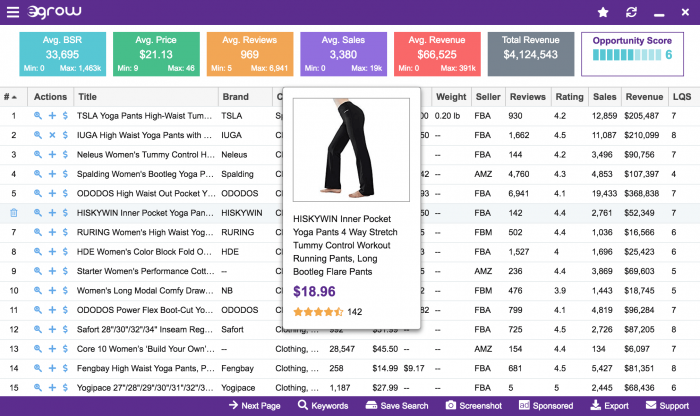Click dollar icon for Neleus row
Viewport: 700px width, 416px height.
(65, 154)
